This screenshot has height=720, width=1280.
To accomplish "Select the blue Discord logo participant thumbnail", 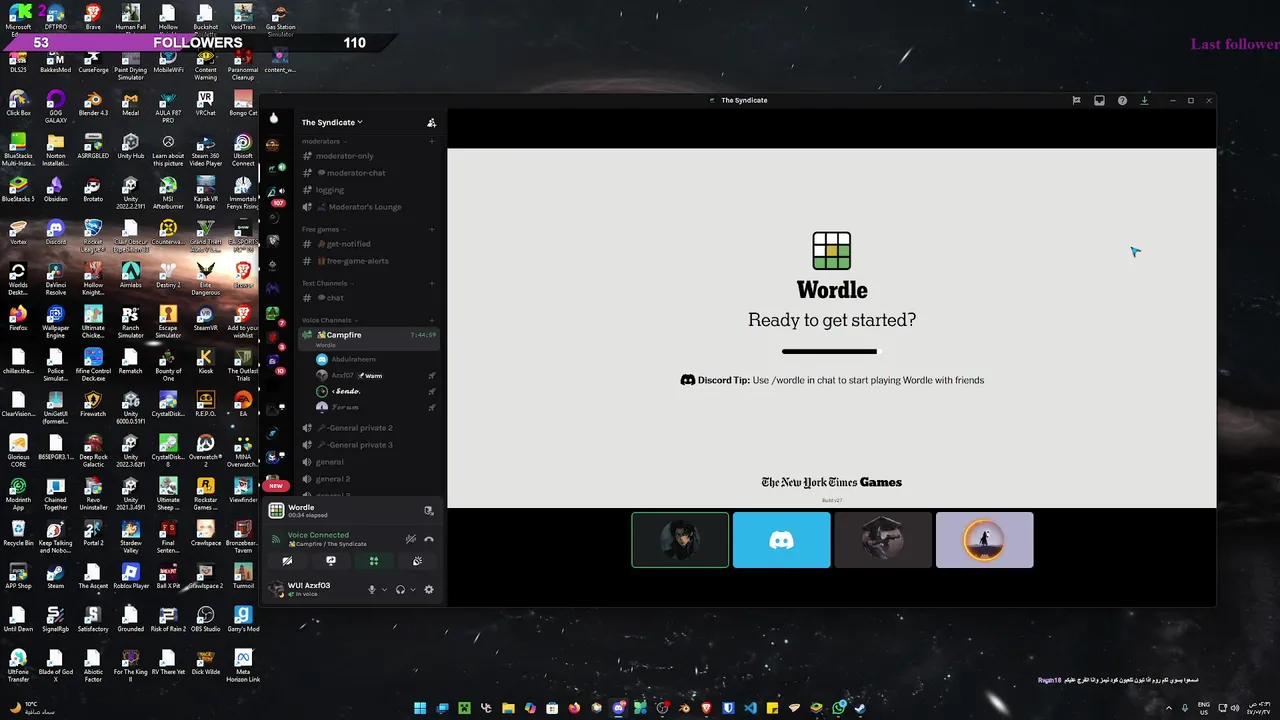I will pos(782,540).
